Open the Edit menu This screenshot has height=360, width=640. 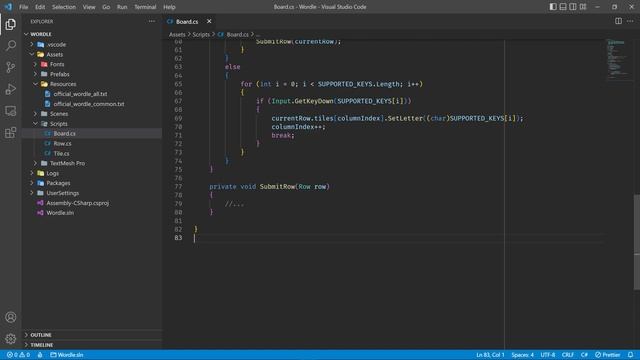[40, 7]
